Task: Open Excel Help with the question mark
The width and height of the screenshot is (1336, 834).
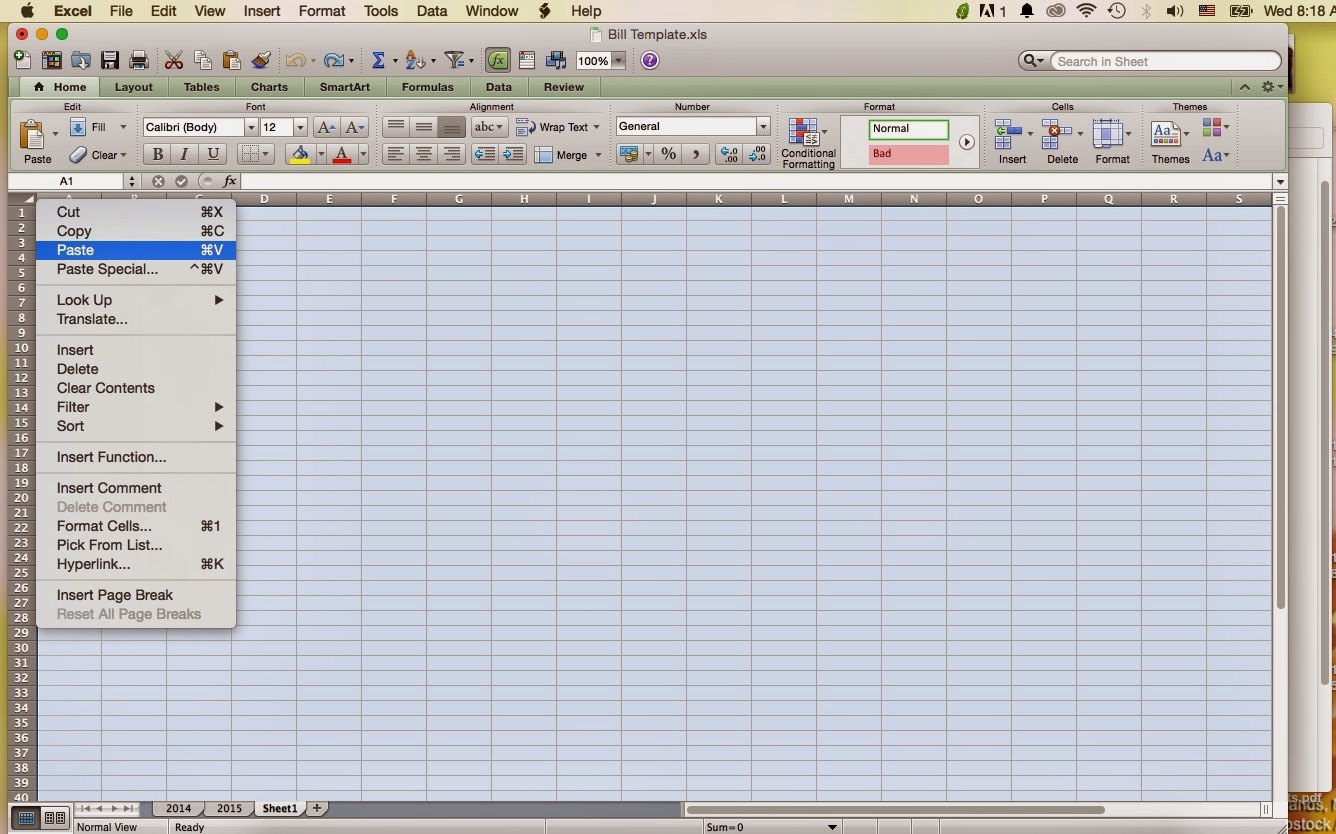Action: tap(650, 61)
